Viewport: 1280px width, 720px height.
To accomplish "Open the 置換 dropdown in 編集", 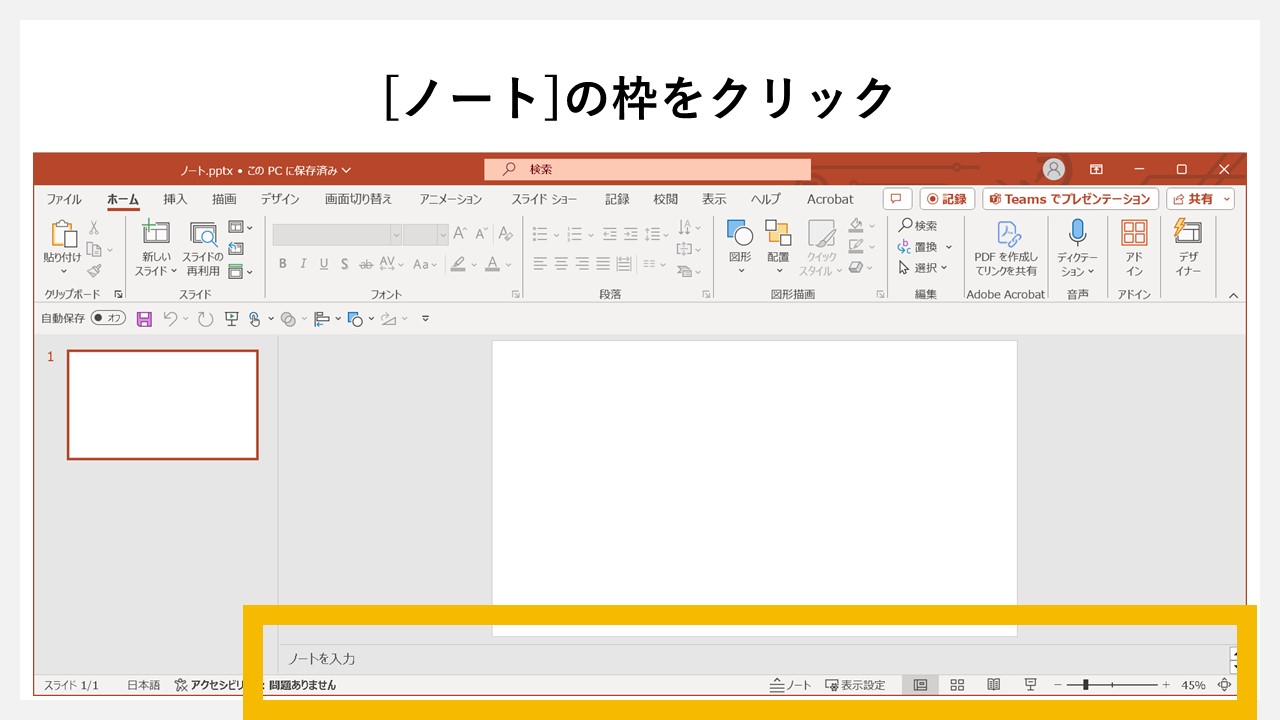I will pos(948,247).
